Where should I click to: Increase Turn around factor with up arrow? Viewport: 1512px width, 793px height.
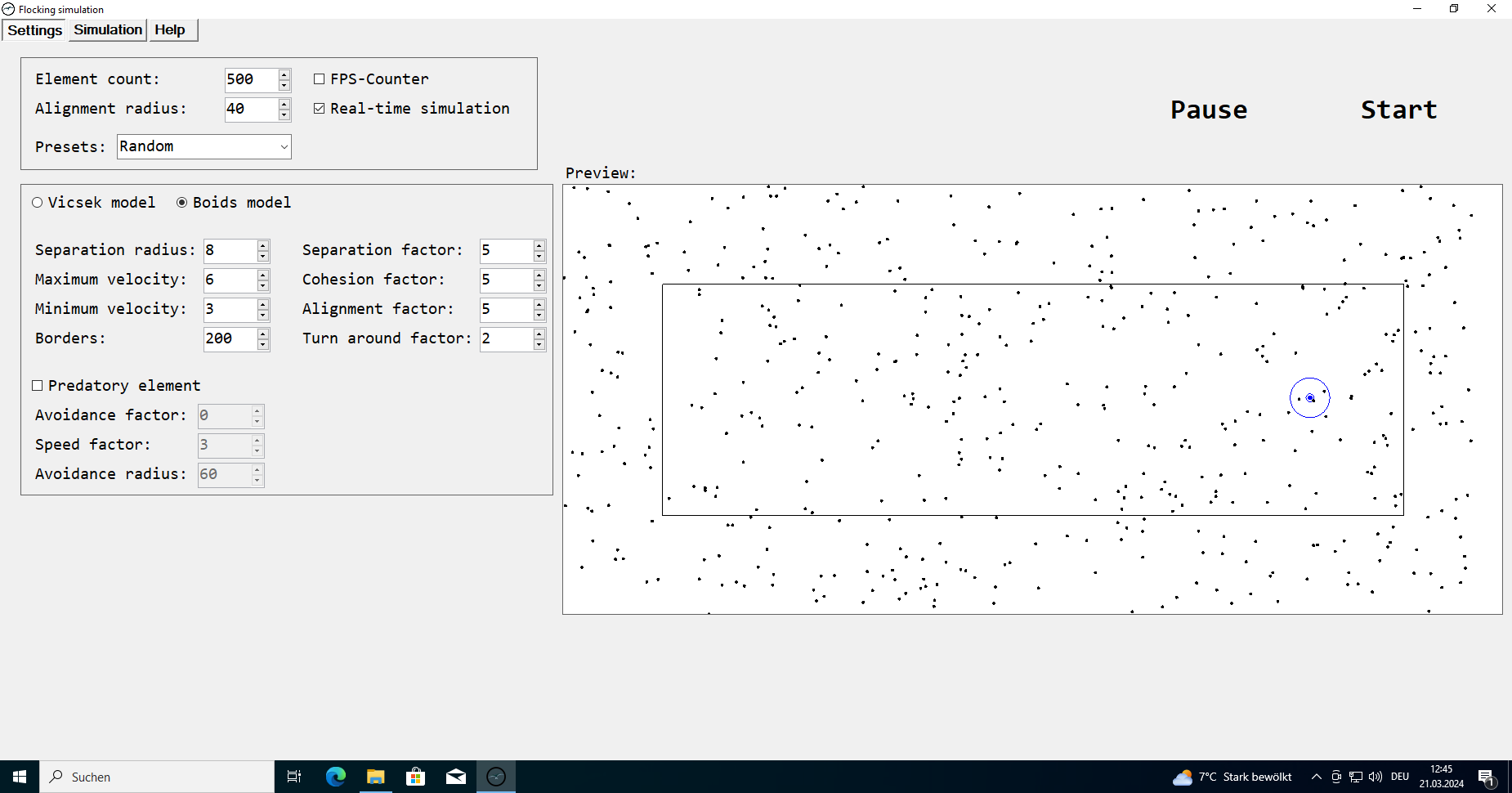coord(539,334)
